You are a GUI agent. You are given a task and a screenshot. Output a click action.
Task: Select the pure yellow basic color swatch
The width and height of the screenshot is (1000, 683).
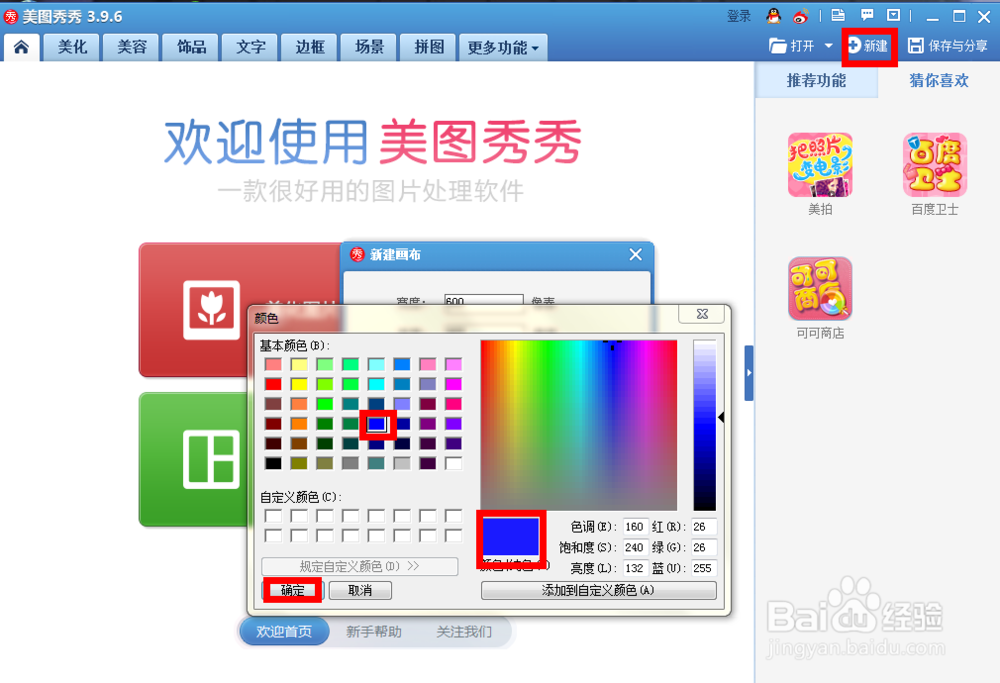click(x=298, y=384)
